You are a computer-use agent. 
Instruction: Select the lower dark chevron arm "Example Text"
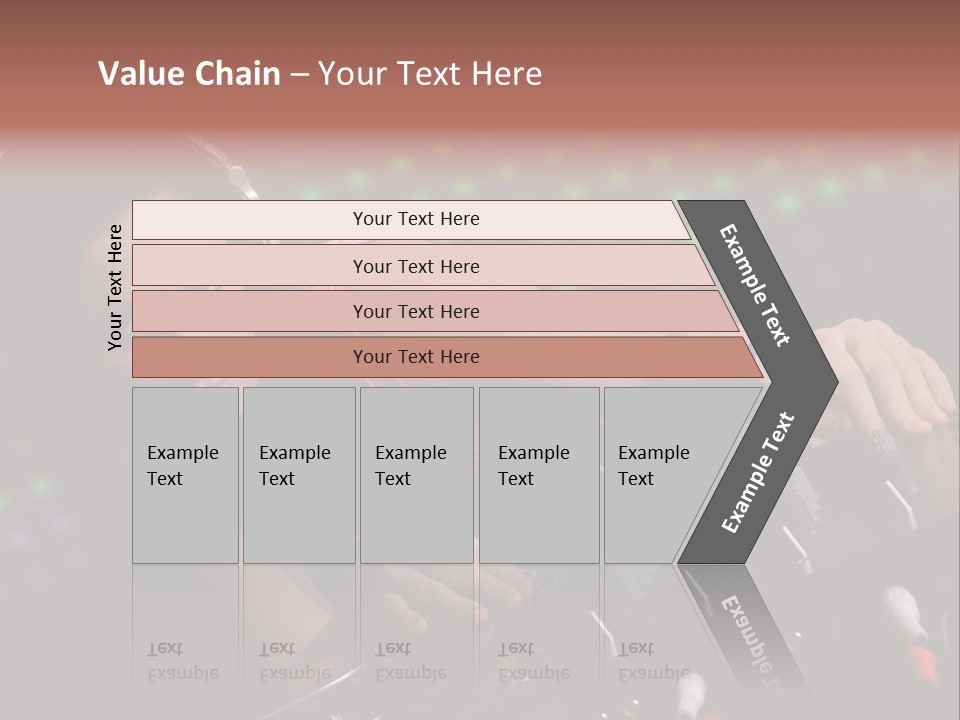point(758,472)
